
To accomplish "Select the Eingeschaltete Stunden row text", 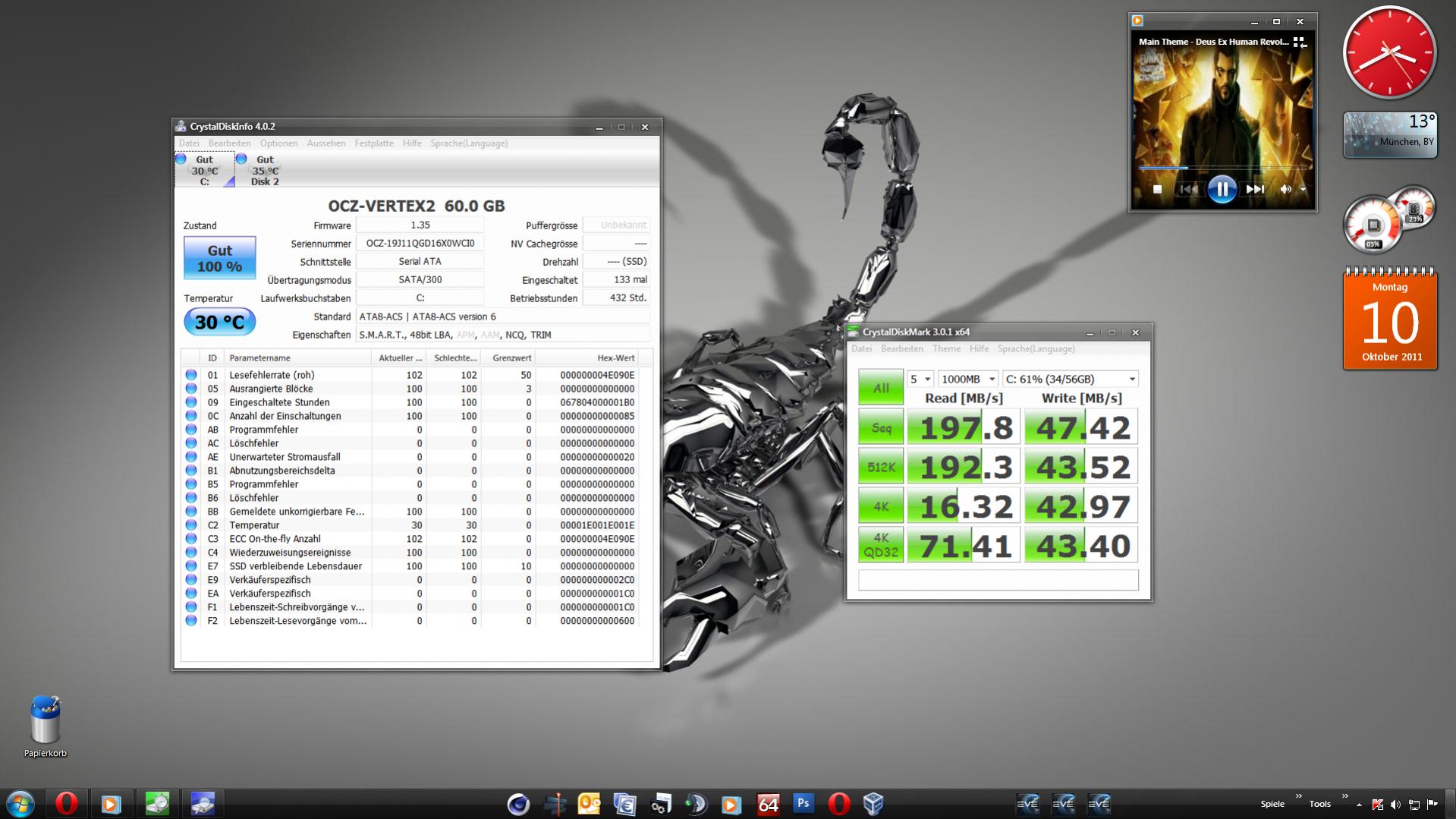I will pyautogui.click(x=279, y=402).
